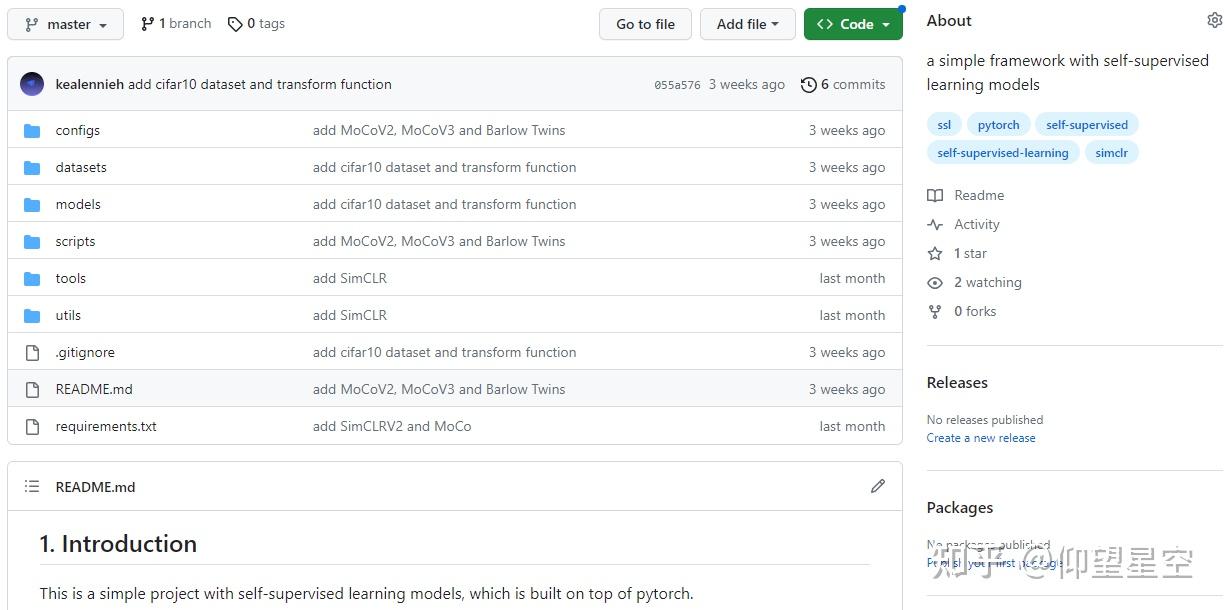The width and height of the screenshot is (1225, 610).
Task: Click the self-supervised-learning topic tag
Action: [x=1003, y=153]
